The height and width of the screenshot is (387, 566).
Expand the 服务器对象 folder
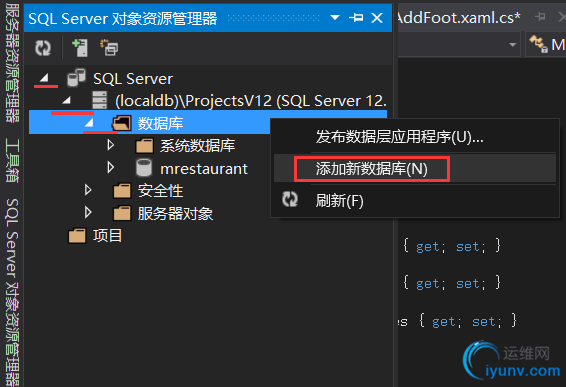click(x=88, y=212)
